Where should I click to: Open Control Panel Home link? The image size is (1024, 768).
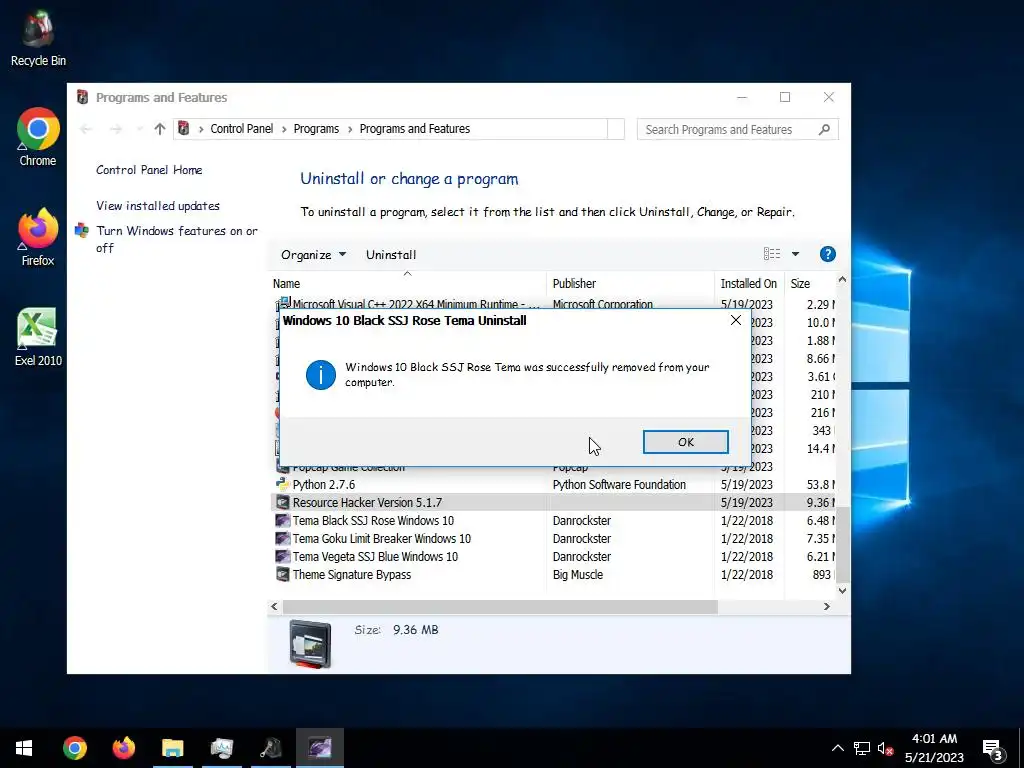pos(149,170)
